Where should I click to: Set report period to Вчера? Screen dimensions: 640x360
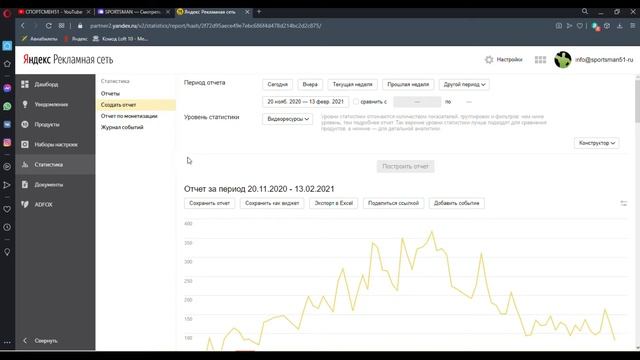pyautogui.click(x=310, y=84)
